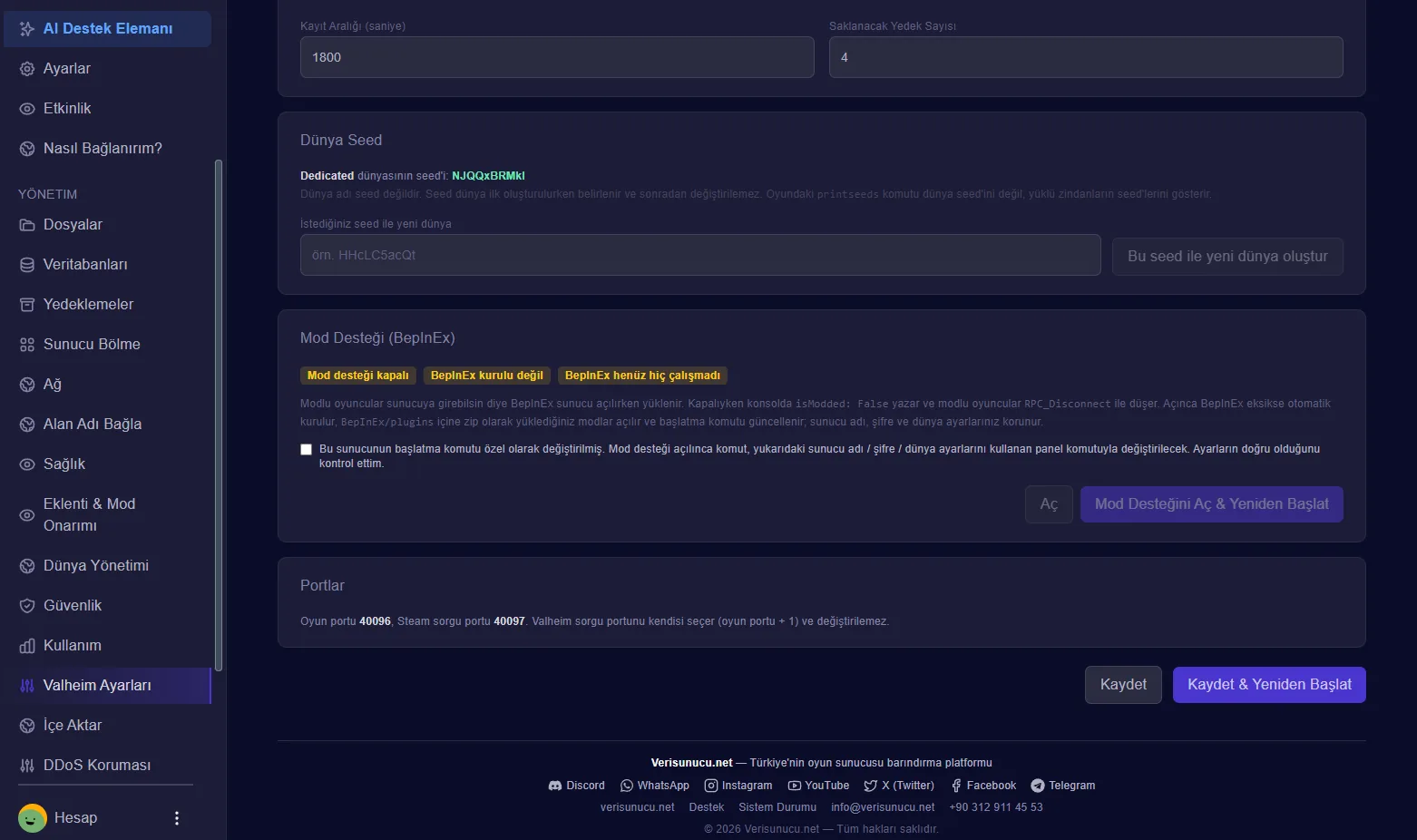The height and width of the screenshot is (840, 1417).
Task: Click the Saklanacak Yedek Sayısı field
Action: 1086,57
